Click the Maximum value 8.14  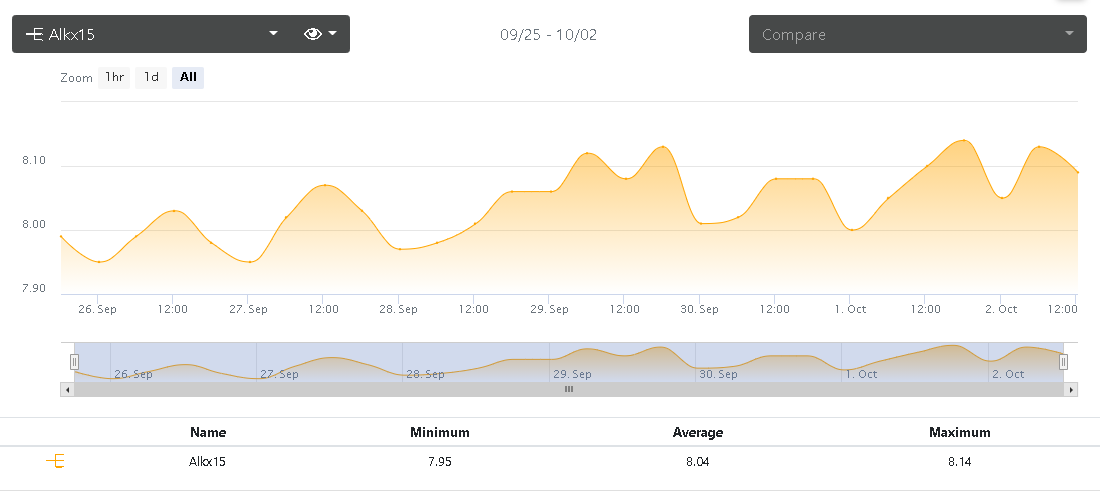click(960, 462)
